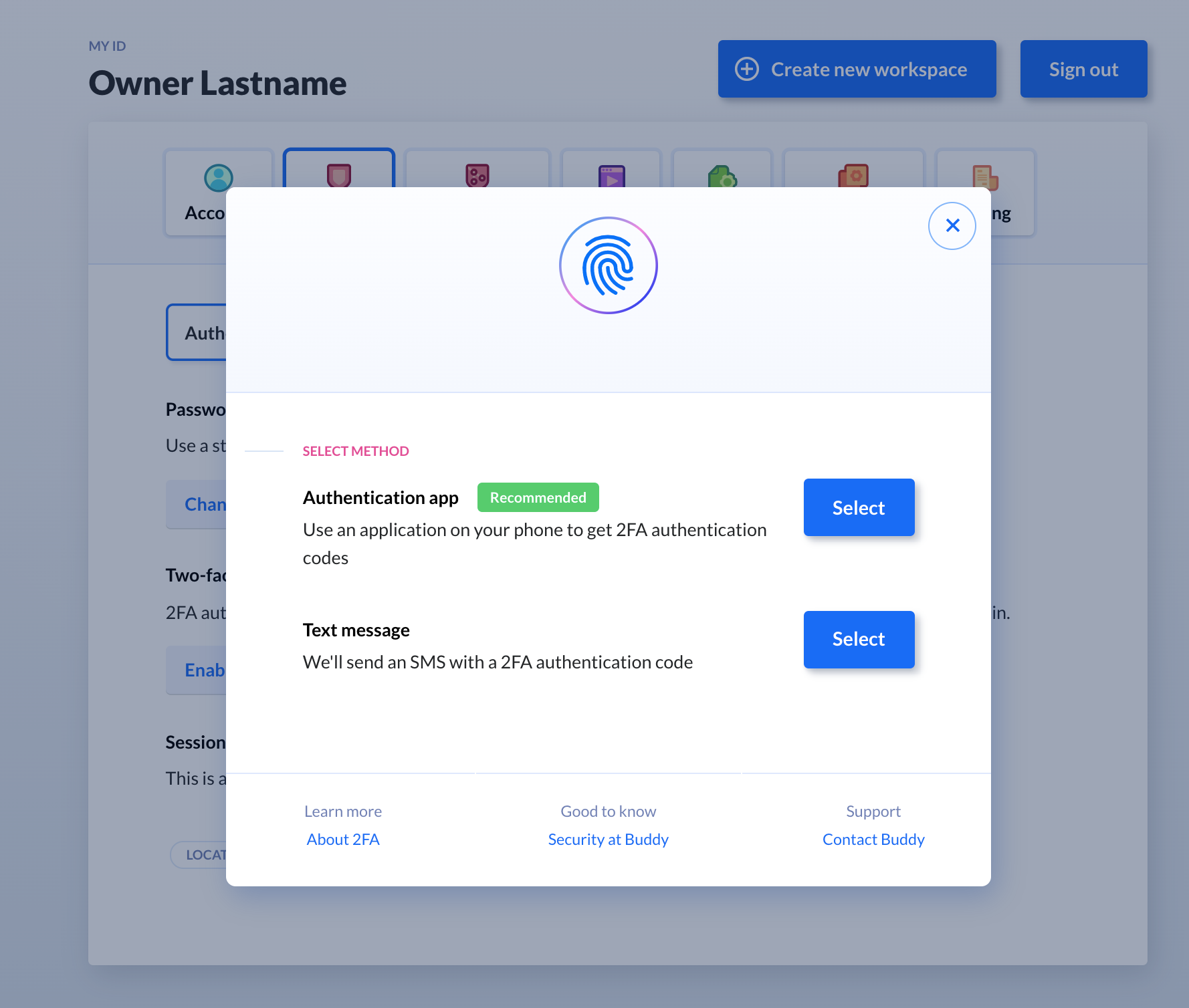Click the Text message title
Image resolution: width=1189 pixels, height=1008 pixels.
(x=356, y=630)
